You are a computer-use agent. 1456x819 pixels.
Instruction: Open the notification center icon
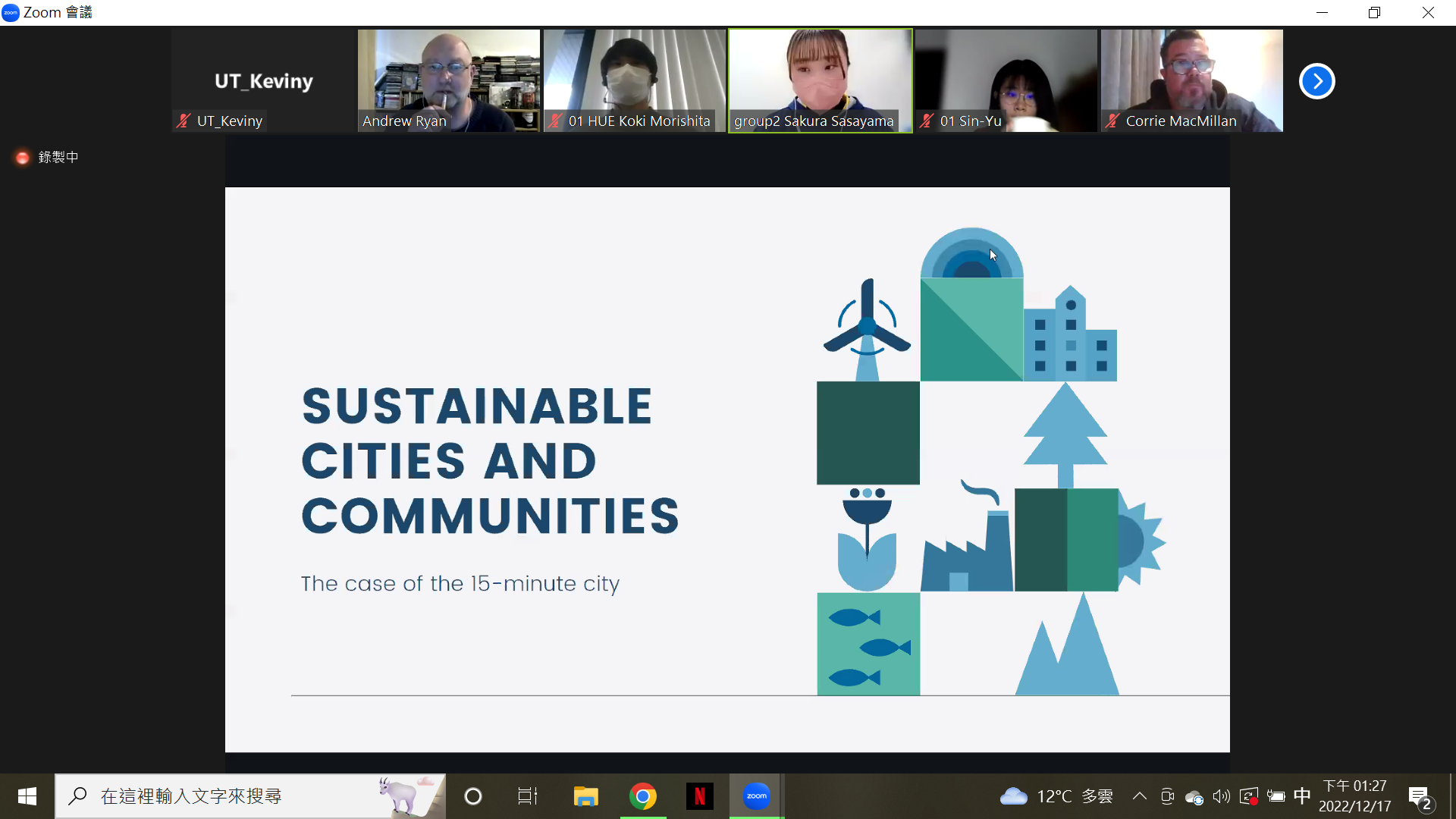coord(1420,797)
